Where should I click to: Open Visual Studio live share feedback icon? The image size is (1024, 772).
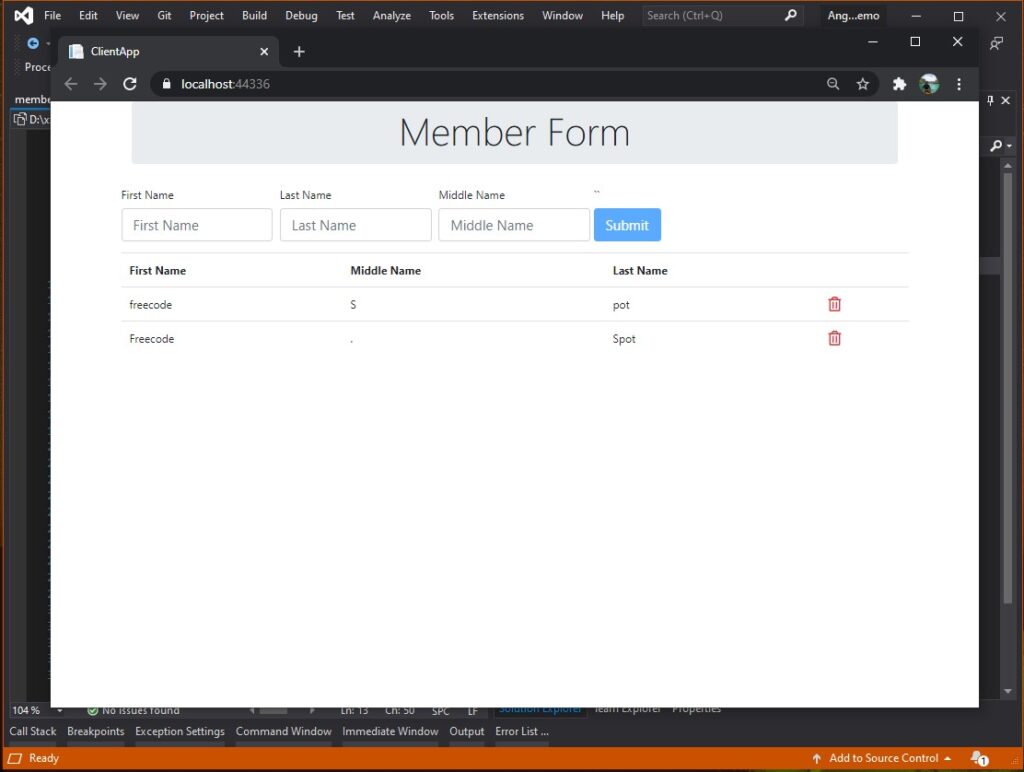point(996,44)
